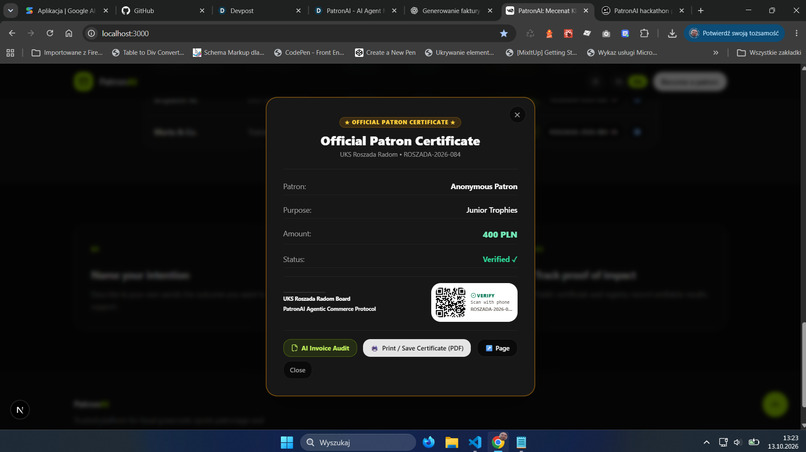The height and width of the screenshot is (452, 806).
Task: Open Schema Markup dla... bookmark
Action: tap(228, 52)
